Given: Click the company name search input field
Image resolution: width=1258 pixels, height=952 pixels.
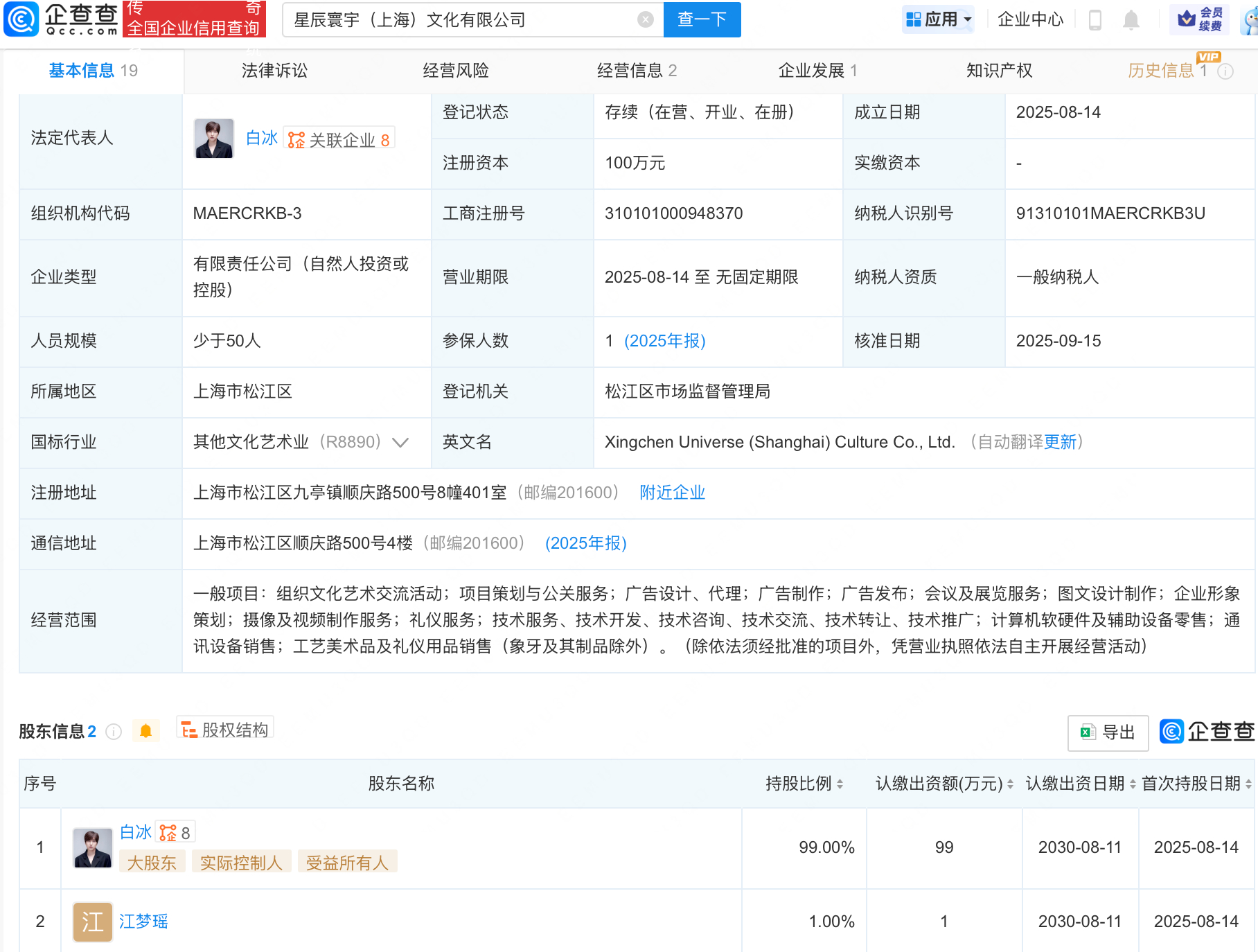Looking at the screenshot, I should pos(457,19).
